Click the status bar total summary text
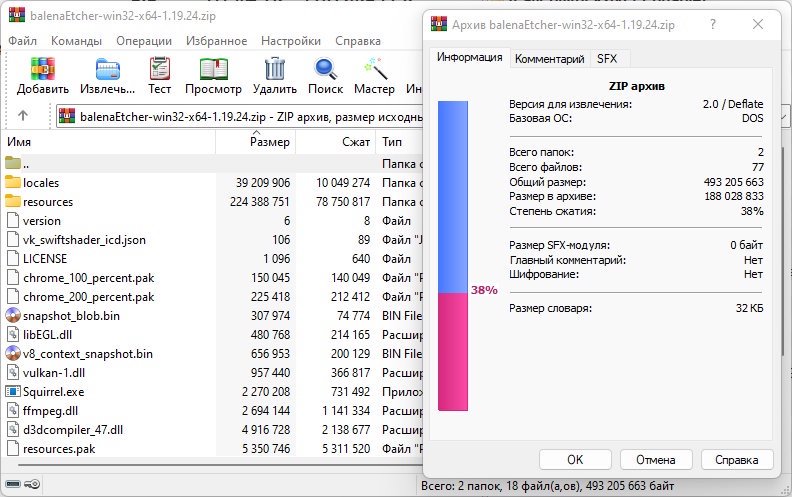The width and height of the screenshot is (792, 497). pos(548,486)
